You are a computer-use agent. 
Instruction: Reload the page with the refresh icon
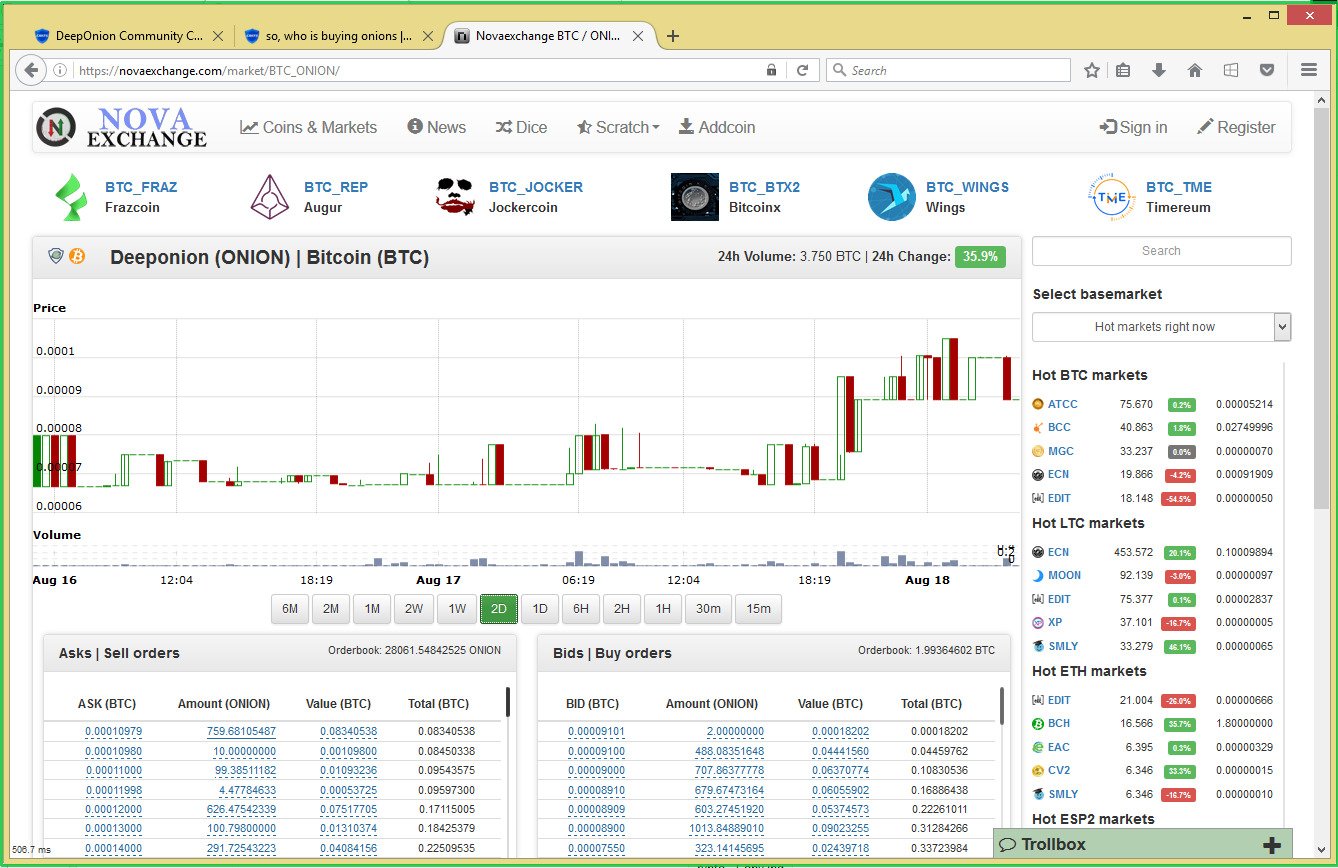point(801,70)
